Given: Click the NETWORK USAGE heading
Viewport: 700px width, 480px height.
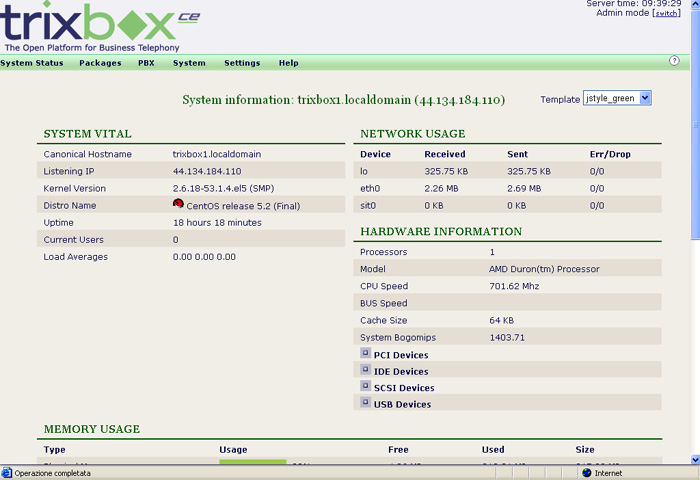Looking at the screenshot, I should click(x=412, y=134).
